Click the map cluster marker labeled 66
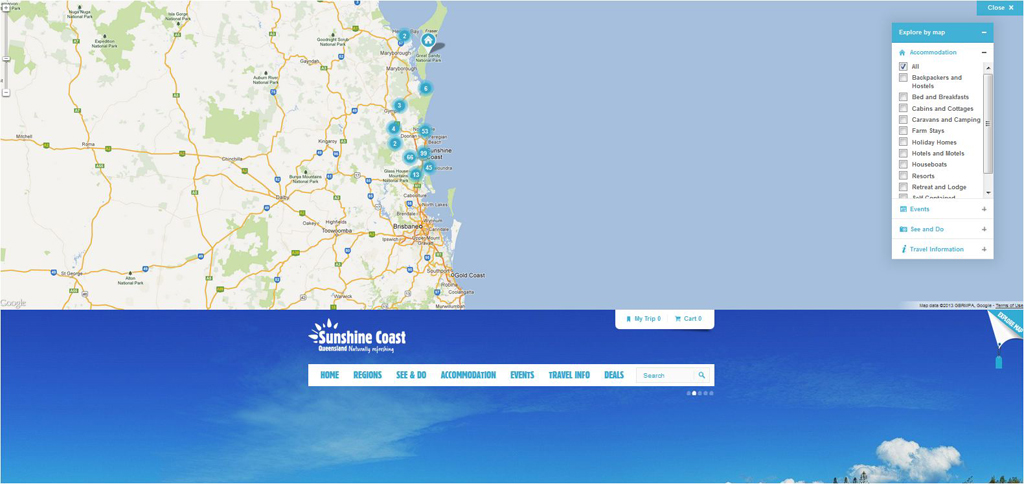Viewport: 1024px width, 484px height. tap(410, 157)
